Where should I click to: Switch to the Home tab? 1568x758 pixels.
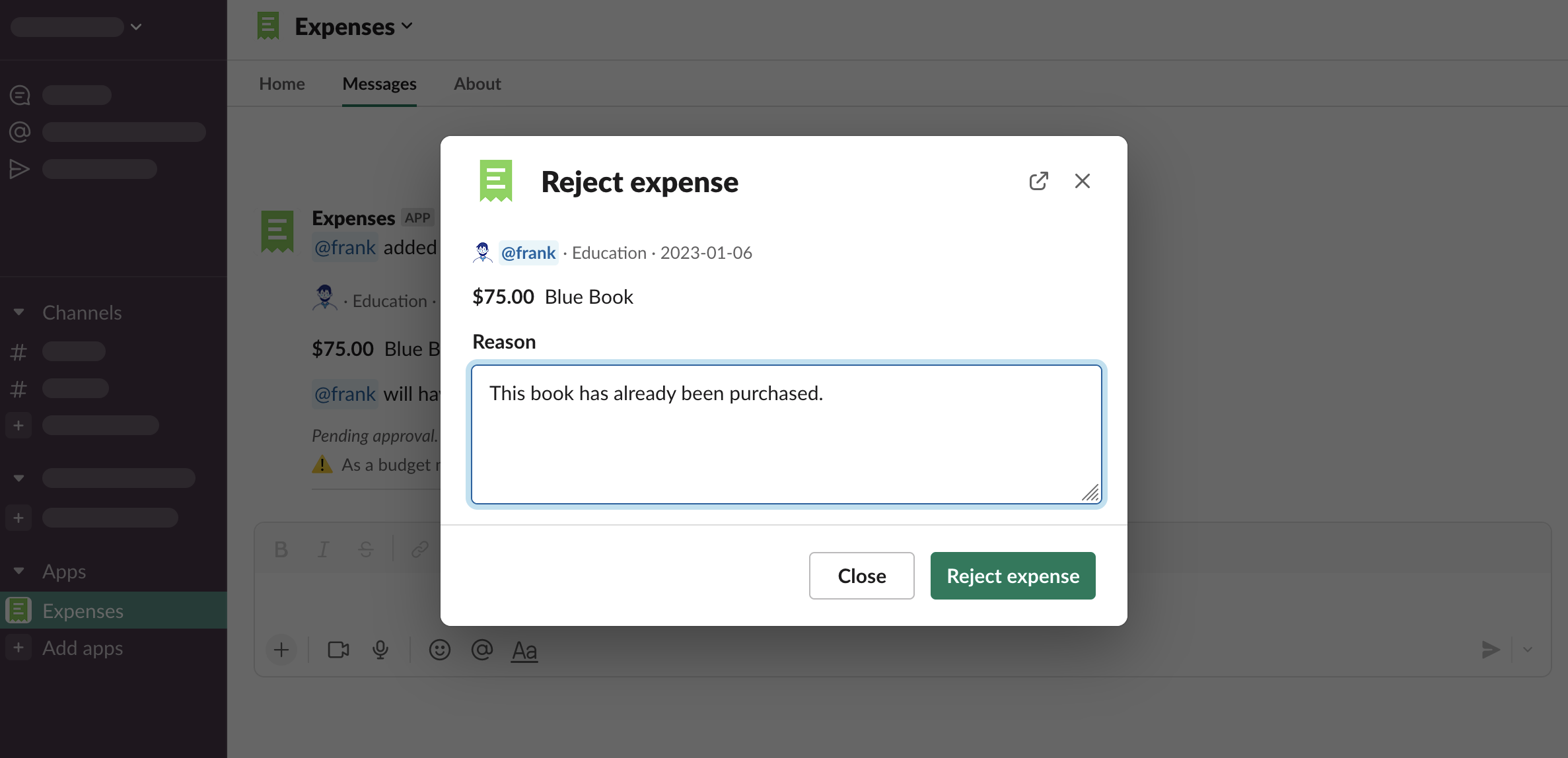282,84
